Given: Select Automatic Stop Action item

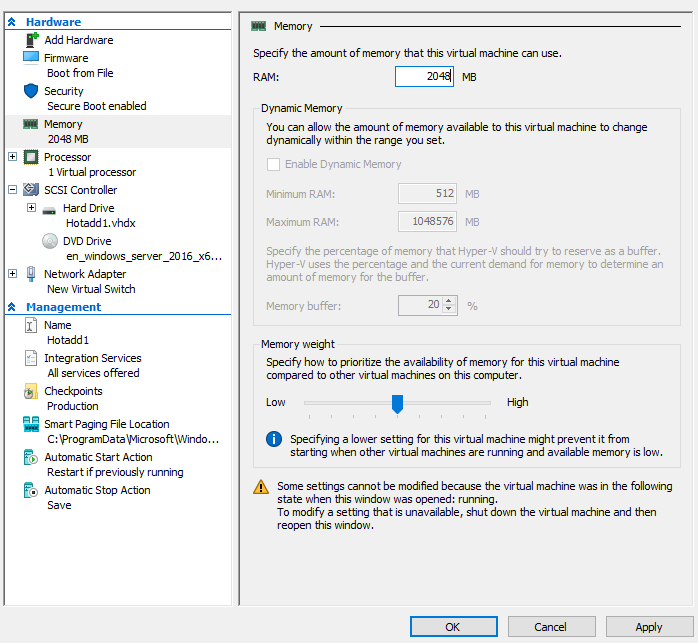Looking at the screenshot, I should [97, 490].
